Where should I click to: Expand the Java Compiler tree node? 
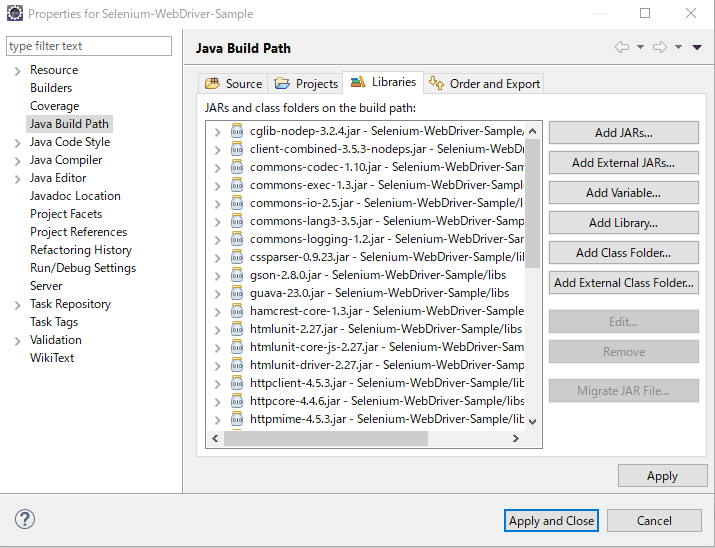pyautogui.click(x=17, y=161)
